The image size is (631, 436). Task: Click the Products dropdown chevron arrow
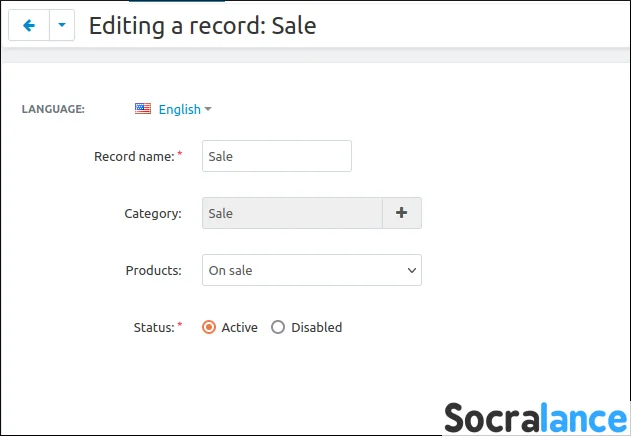(411, 270)
